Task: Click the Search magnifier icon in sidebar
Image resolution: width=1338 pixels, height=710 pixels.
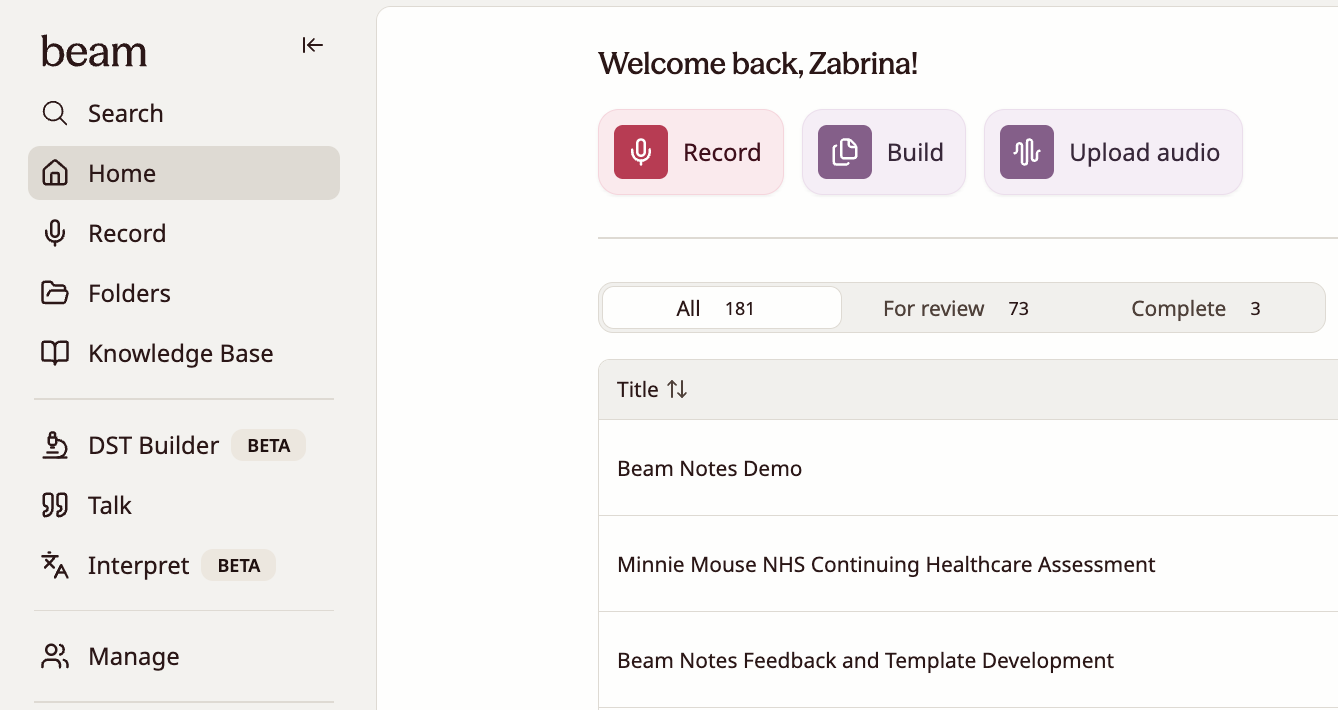Action: [x=55, y=113]
